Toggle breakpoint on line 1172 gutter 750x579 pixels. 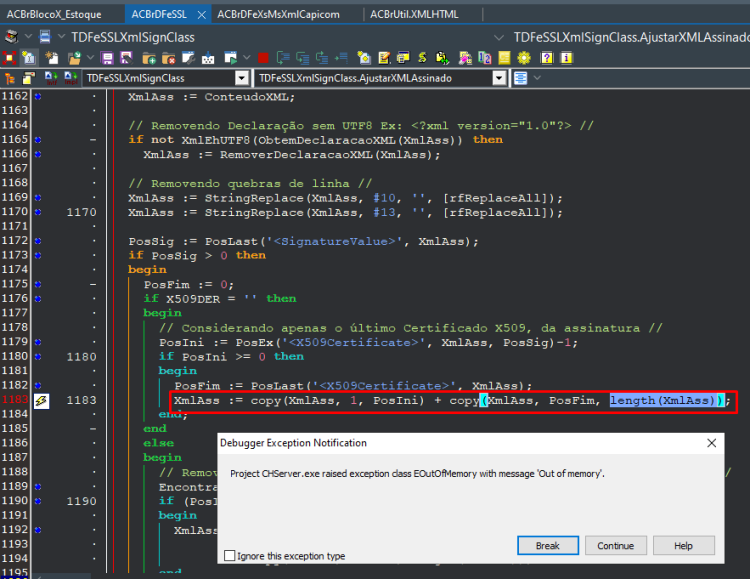38,241
